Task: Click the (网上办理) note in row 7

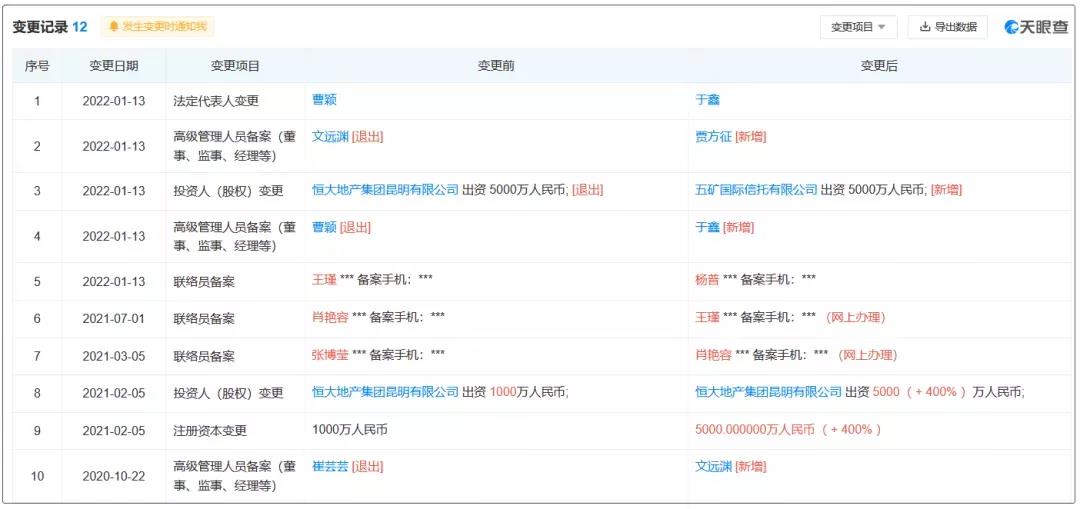Action: tap(867, 355)
